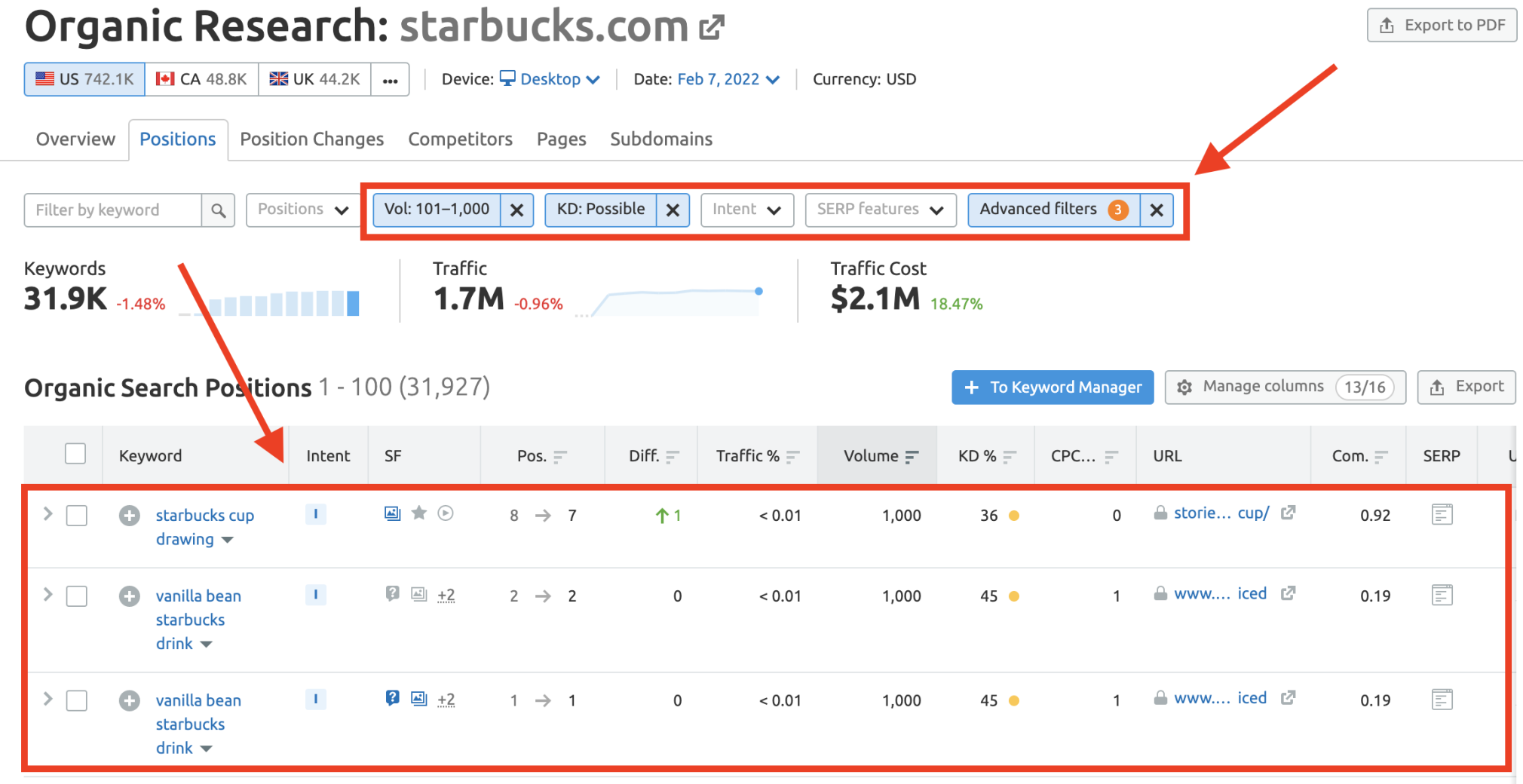Click the image SERP feature icon in the row with position 2
Screen dimensions: 1523x784
pos(419,594)
